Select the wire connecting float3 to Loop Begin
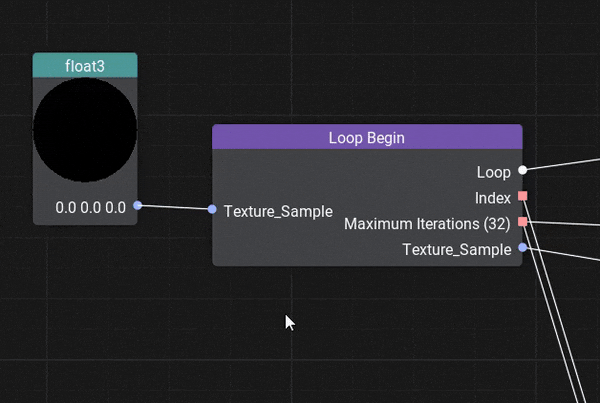Viewport: 600px width, 403px height. 175,208
